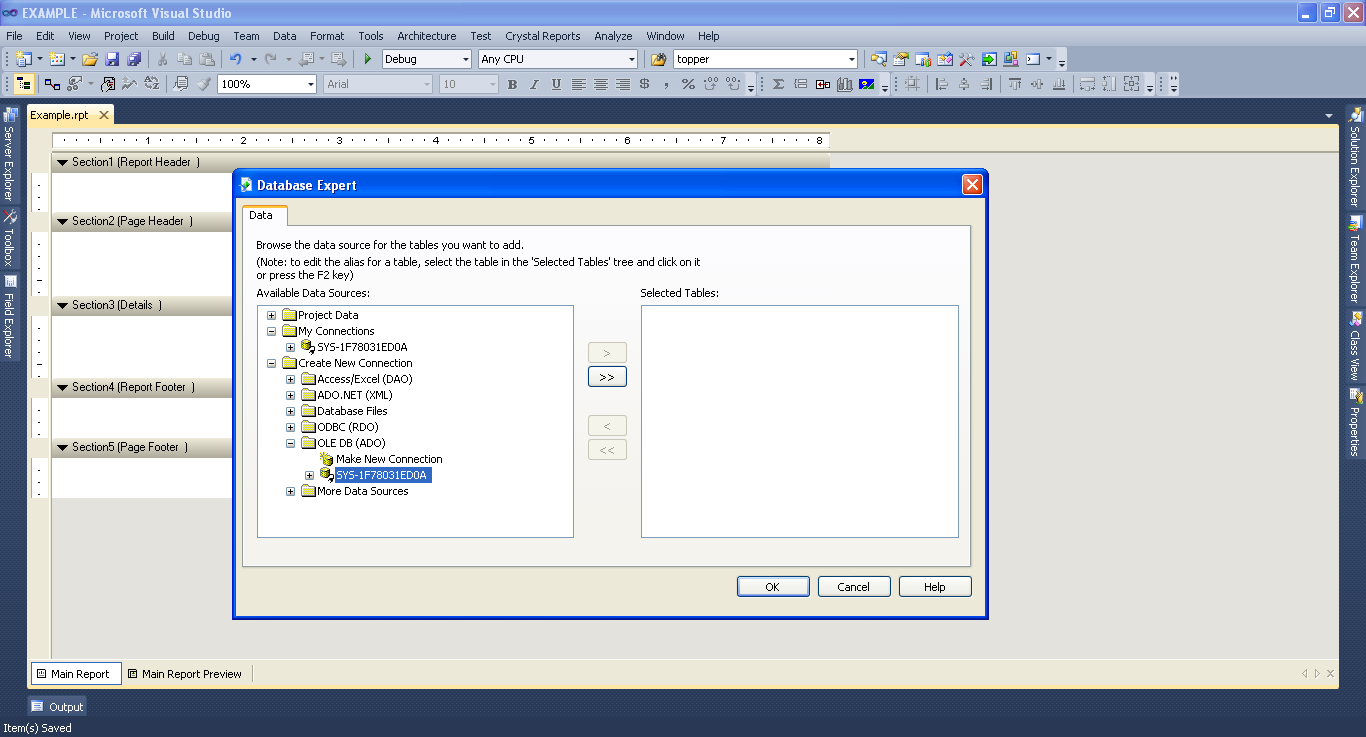The image size is (1366, 737).
Task: Select the Insert Summary tool
Action: pos(778,85)
